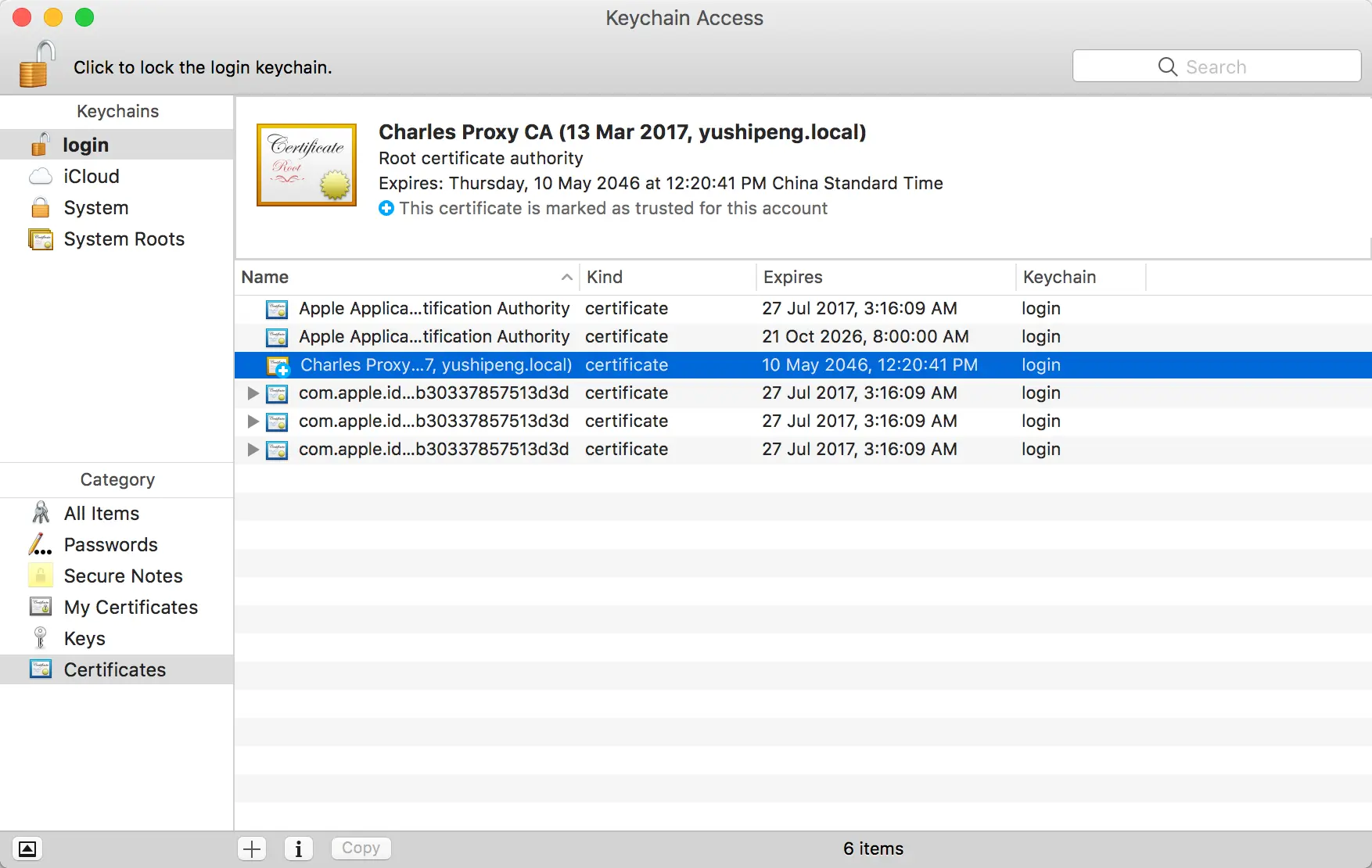Viewport: 1372px width, 868px height.
Task: Open item info with the i button
Action: click(x=299, y=848)
